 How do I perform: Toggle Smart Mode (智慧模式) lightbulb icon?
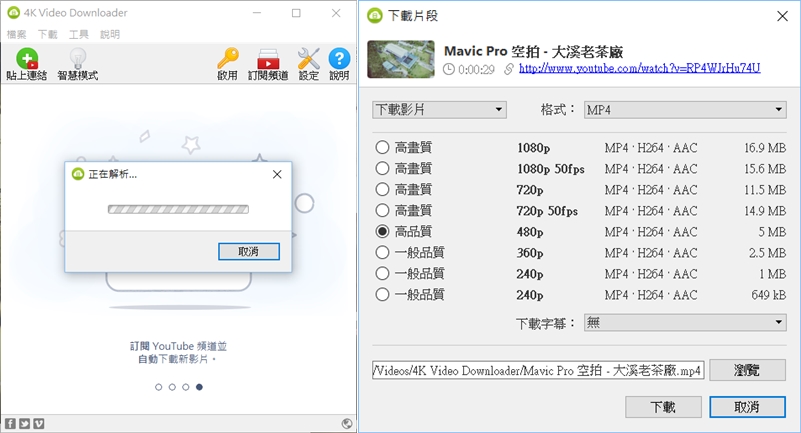point(78,64)
